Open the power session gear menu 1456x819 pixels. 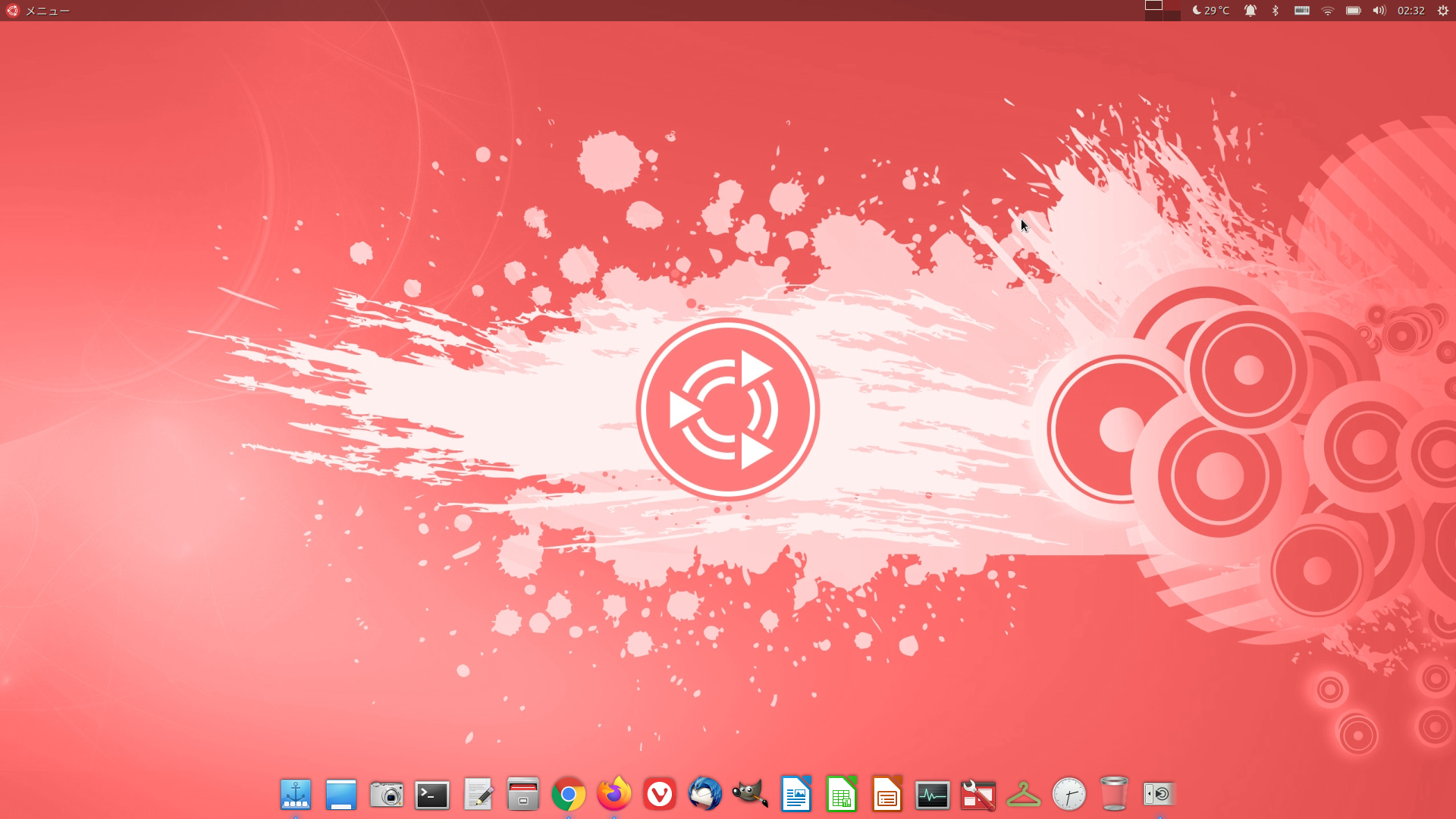pos(1443,11)
